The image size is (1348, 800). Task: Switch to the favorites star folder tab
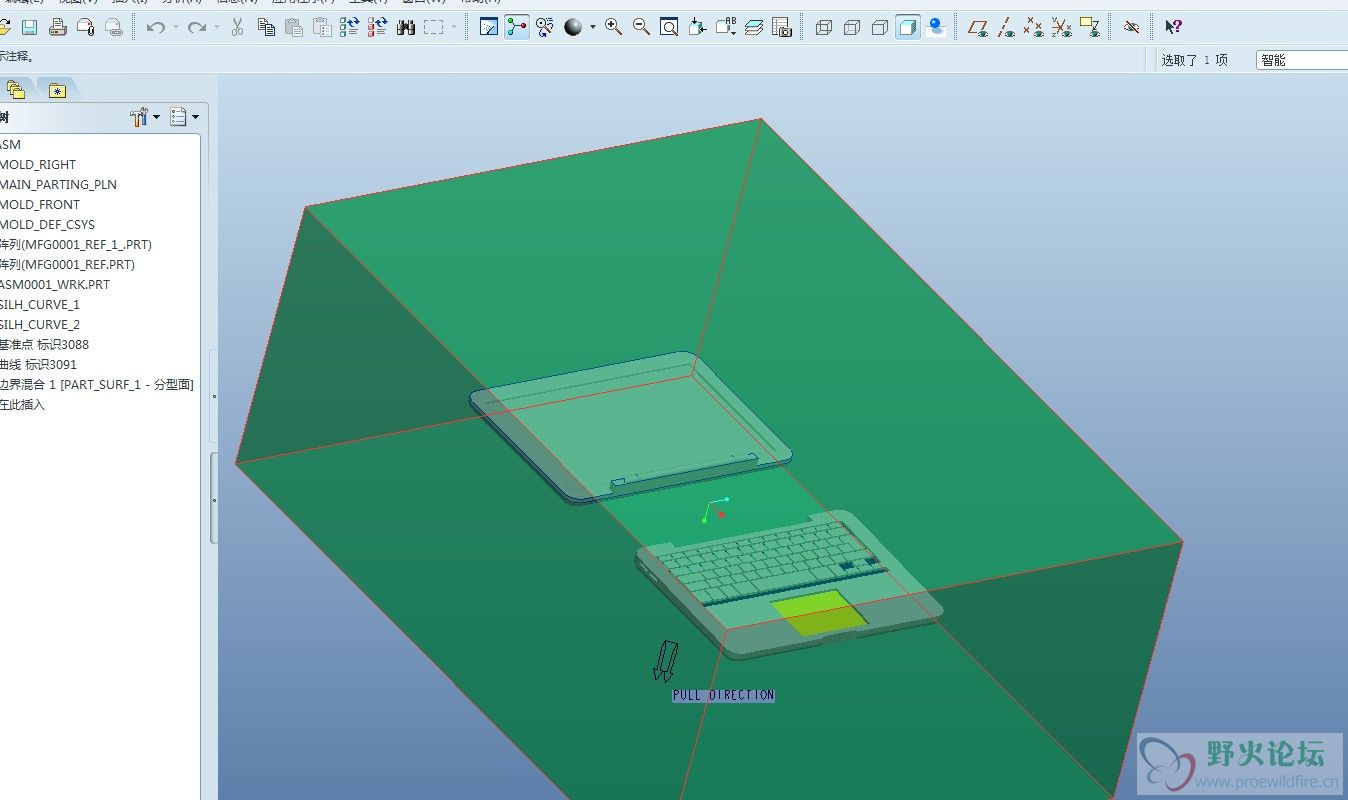pyautogui.click(x=57, y=91)
